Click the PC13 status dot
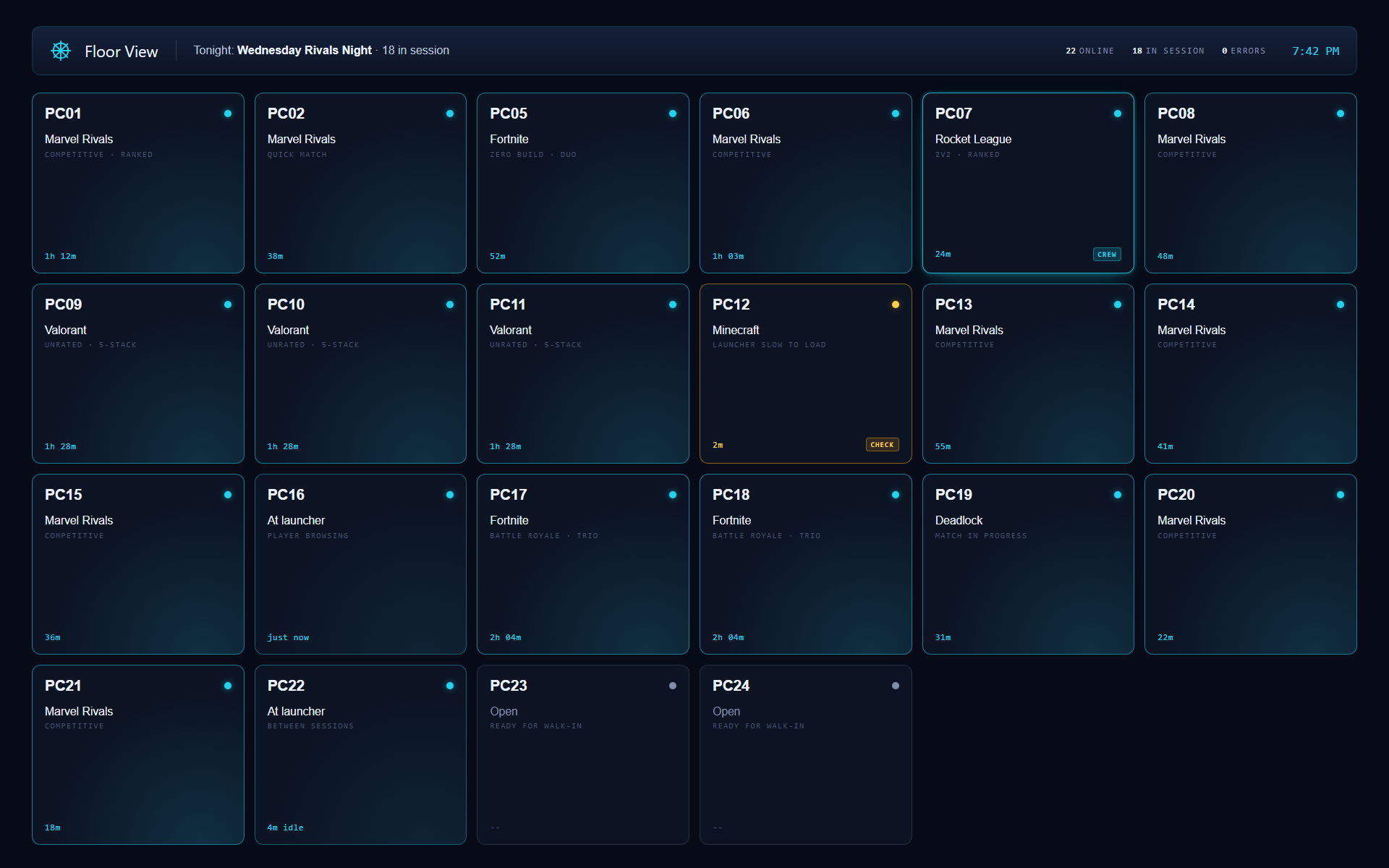Viewport: 1389px width, 868px height. pyautogui.click(x=1118, y=305)
